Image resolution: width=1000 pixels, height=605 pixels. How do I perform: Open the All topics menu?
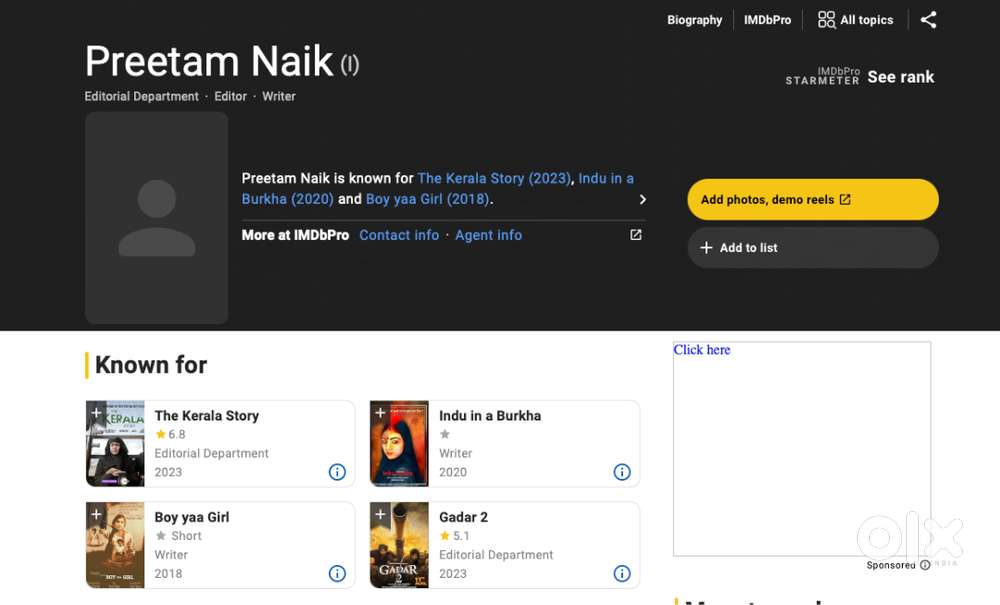tap(855, 20)
